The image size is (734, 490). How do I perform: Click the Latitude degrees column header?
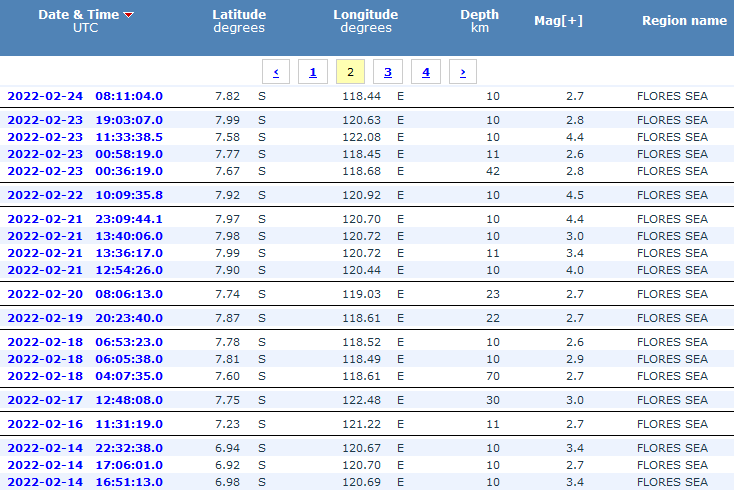coord(239,21)
